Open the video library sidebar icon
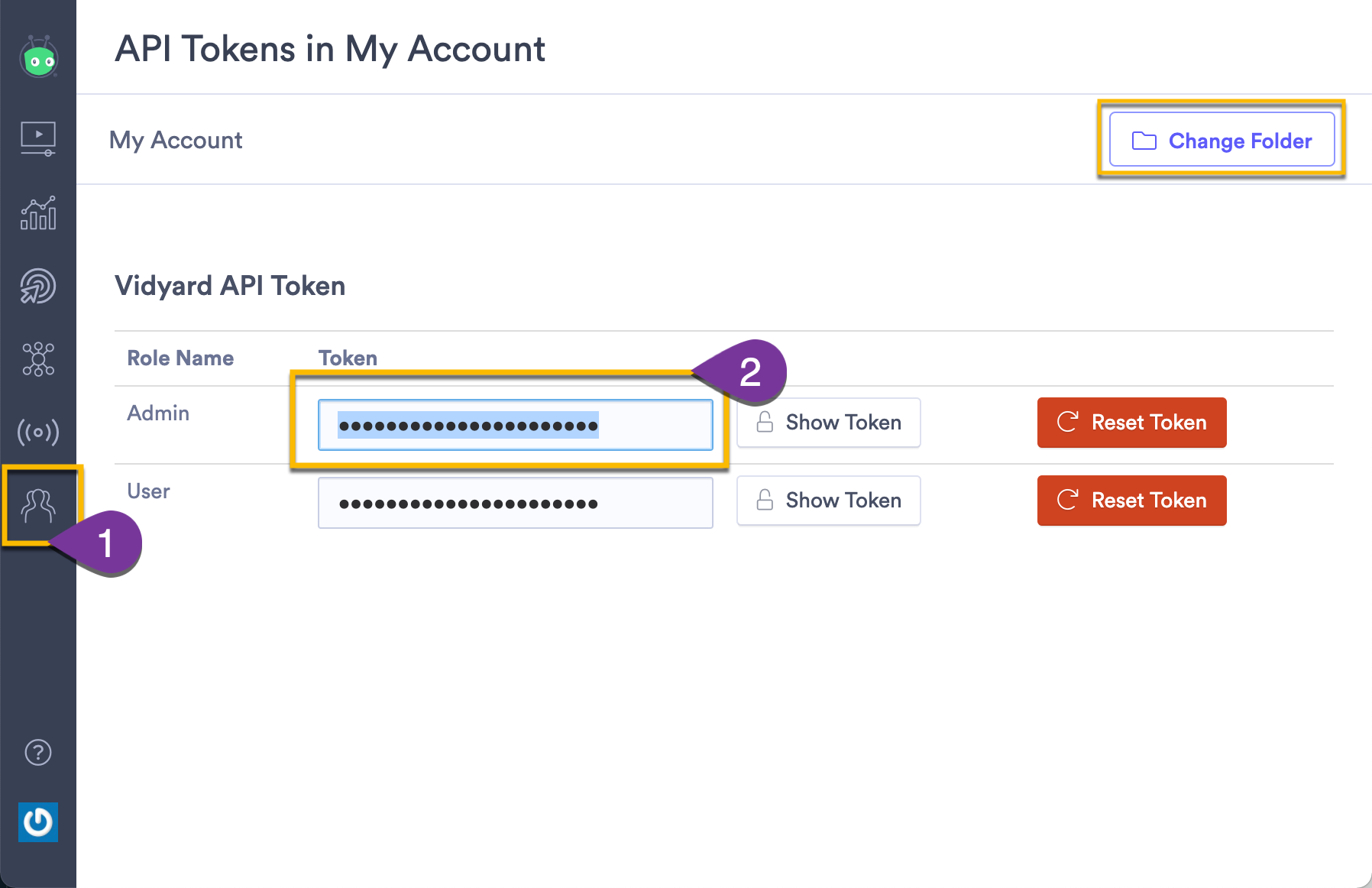Screen dimensions: 1372x888 [x=38, y=139]
